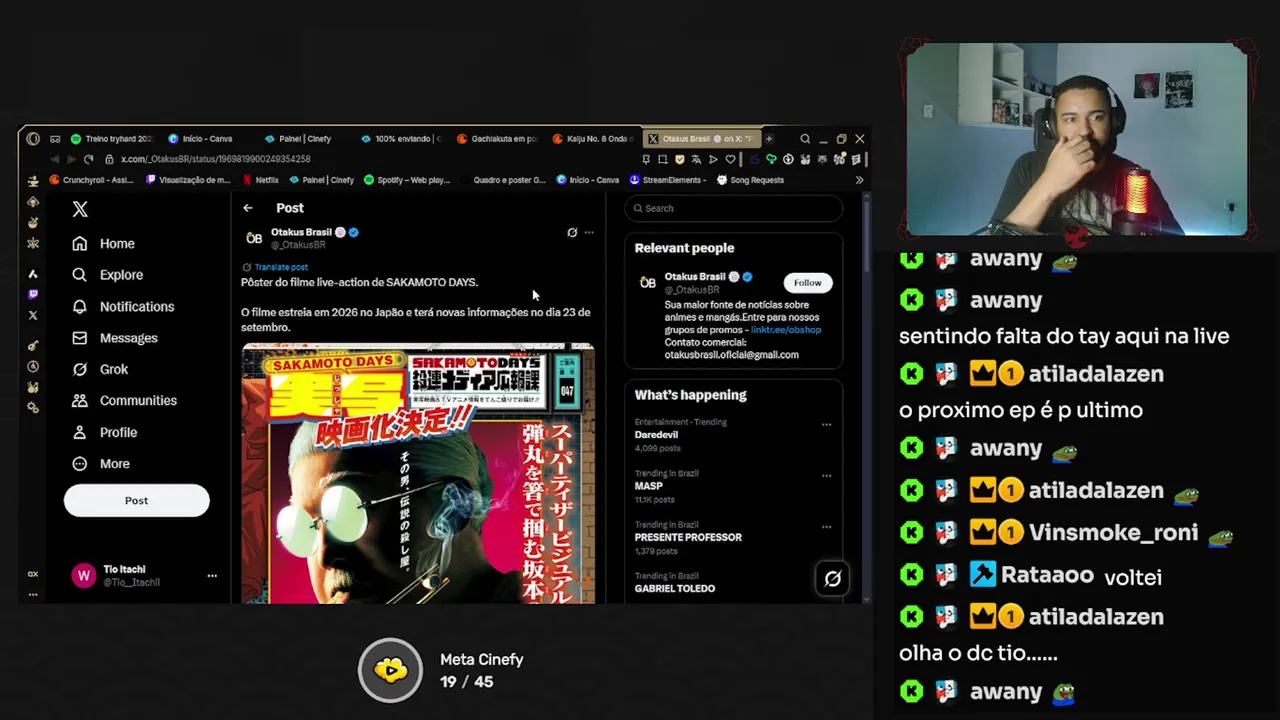Go to Home in X navigation
This screenshot has height=720, width=1280.
[x=103, y=244]
